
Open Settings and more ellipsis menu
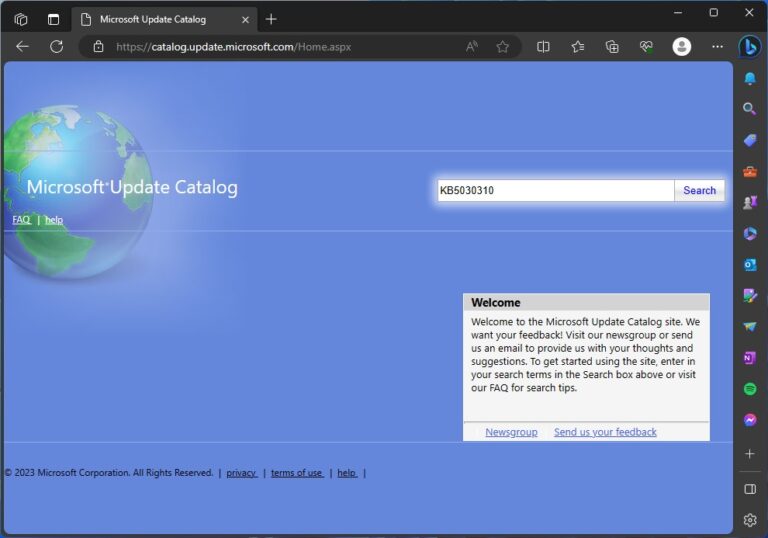click(x=717, y=47)
